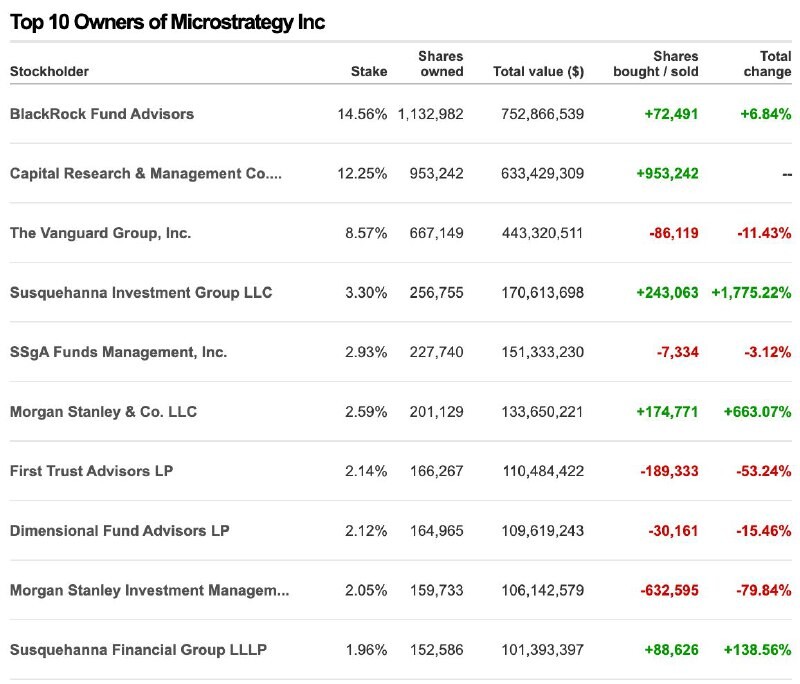
Task: Click the Total change column header
Action: click(x=767, y=64)
